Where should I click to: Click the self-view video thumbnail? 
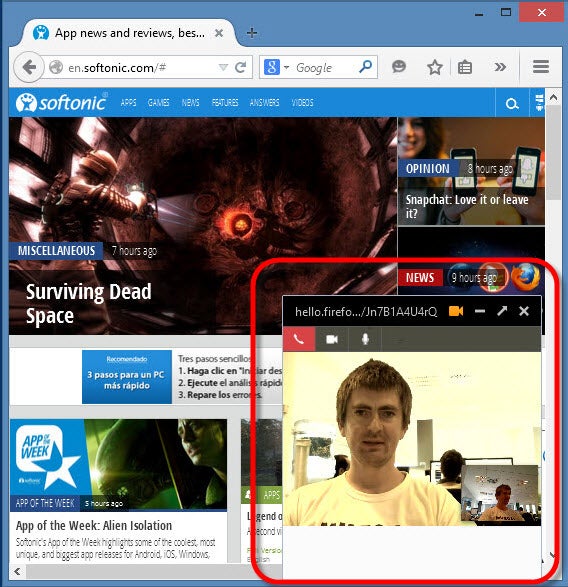(x=499, y=493)
